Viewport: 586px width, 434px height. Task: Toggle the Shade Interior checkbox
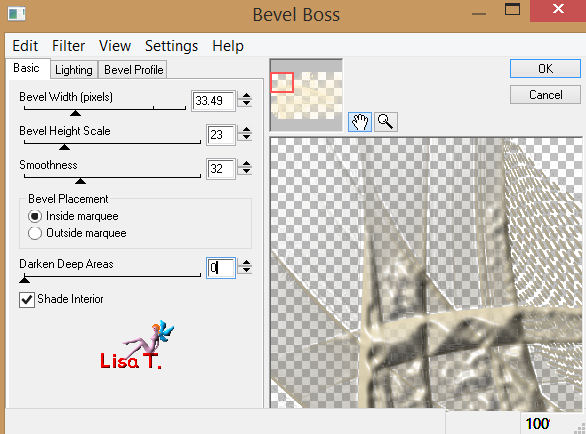point(27,300)
